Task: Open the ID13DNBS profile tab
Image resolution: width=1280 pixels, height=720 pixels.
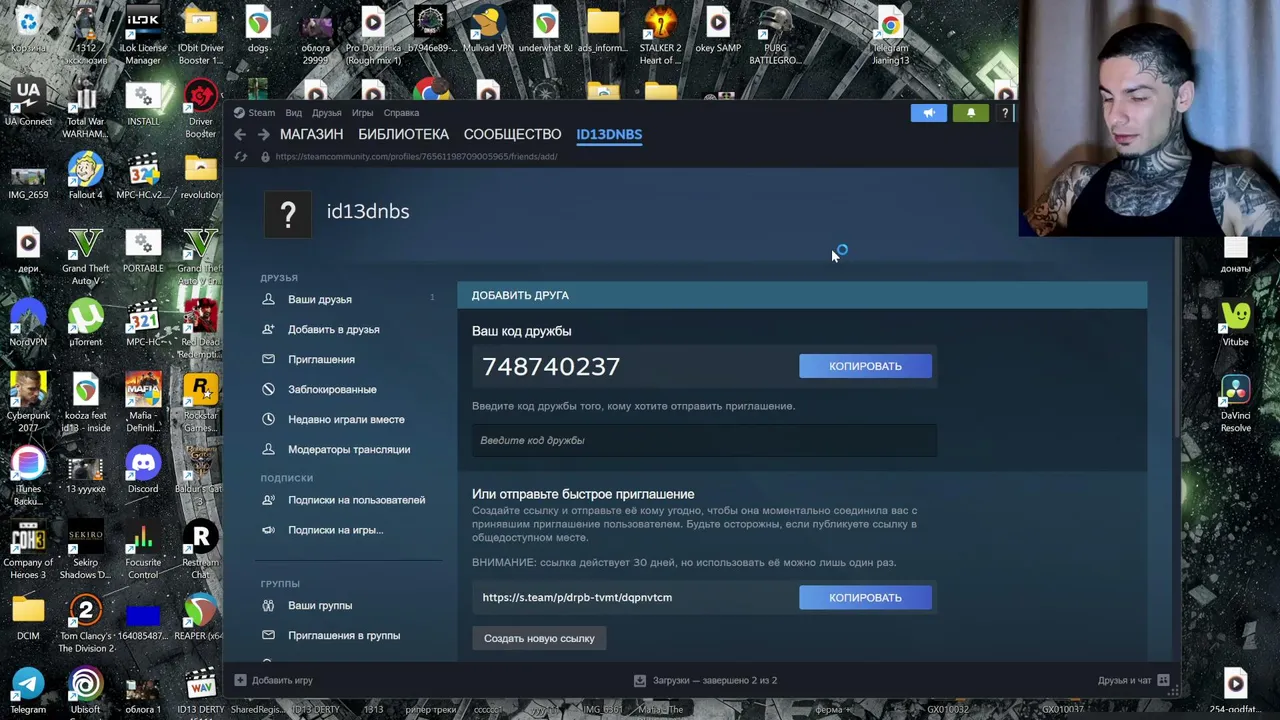Action: click(609, 134)
